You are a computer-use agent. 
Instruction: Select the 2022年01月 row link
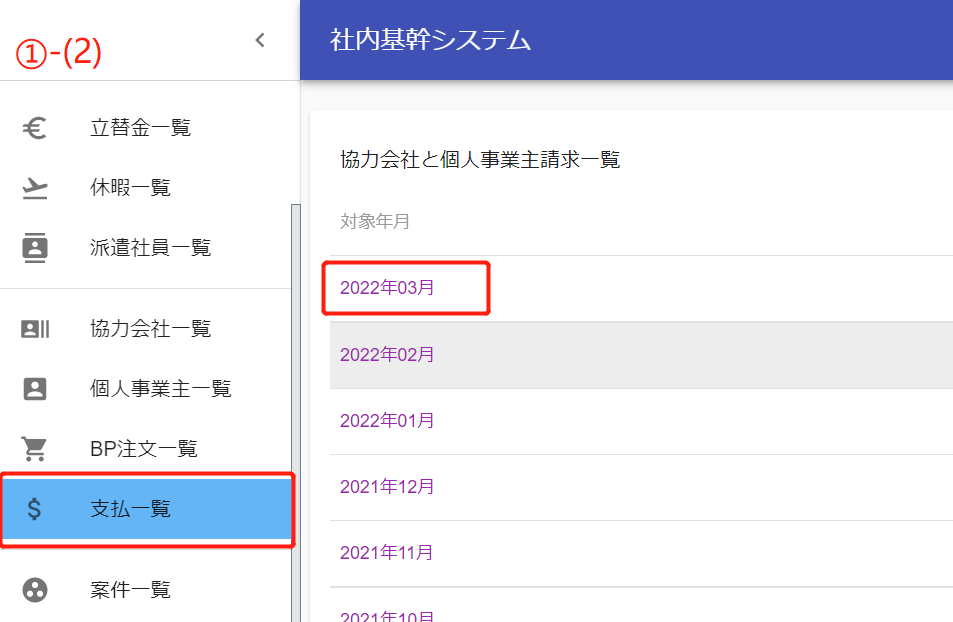click(x=387, y=421)
